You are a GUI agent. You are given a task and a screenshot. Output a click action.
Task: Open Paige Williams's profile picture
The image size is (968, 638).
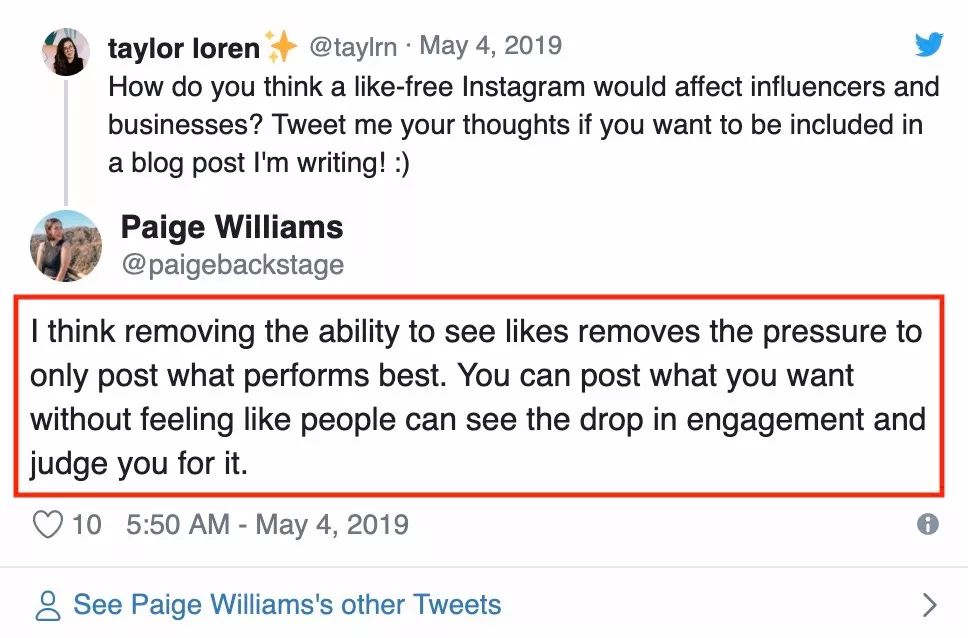pyautogui.click(x=66, y=246)
